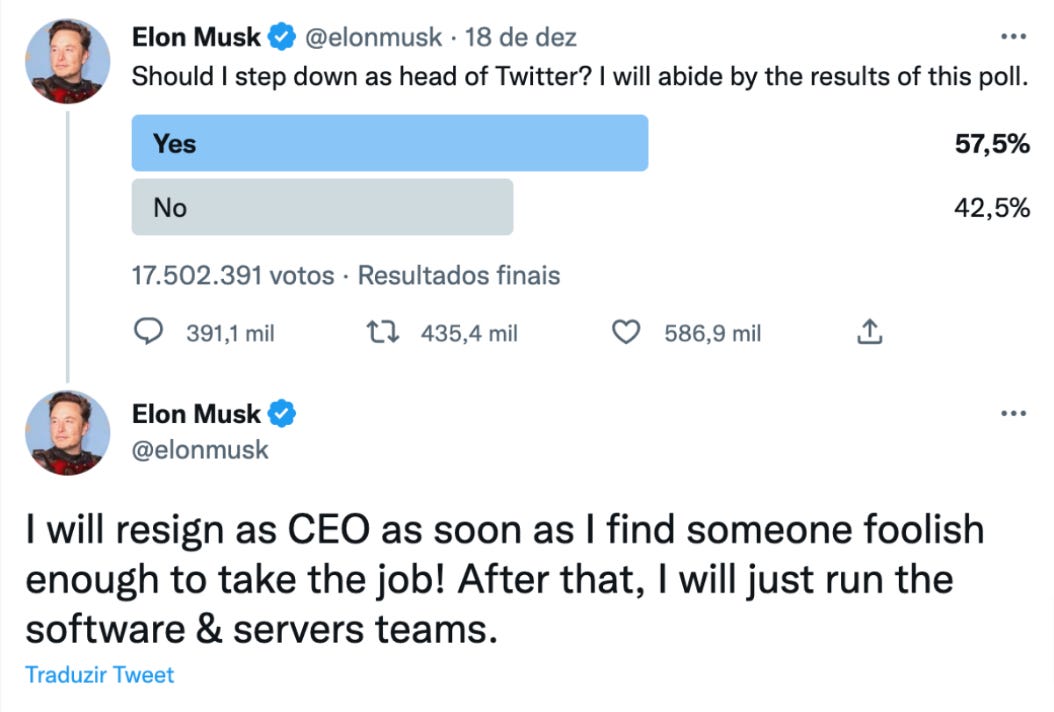Open more options on the resignation tweet

[1013, 412]
